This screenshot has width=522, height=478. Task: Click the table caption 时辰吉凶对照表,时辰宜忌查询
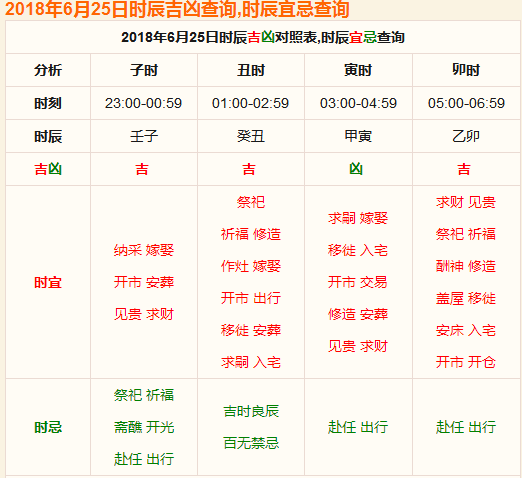pos(312,37)
